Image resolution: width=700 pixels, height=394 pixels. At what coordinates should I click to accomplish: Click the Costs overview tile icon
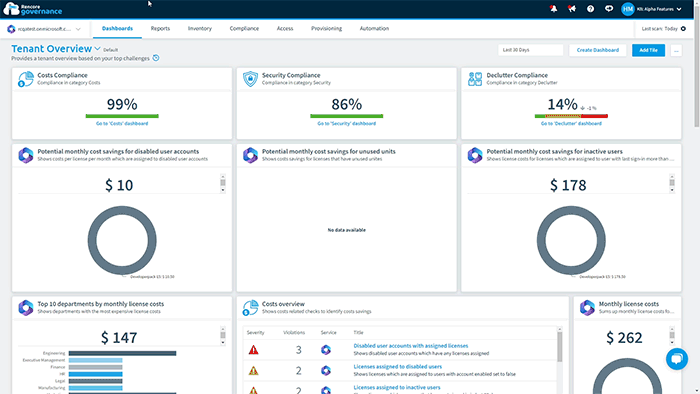250,308
